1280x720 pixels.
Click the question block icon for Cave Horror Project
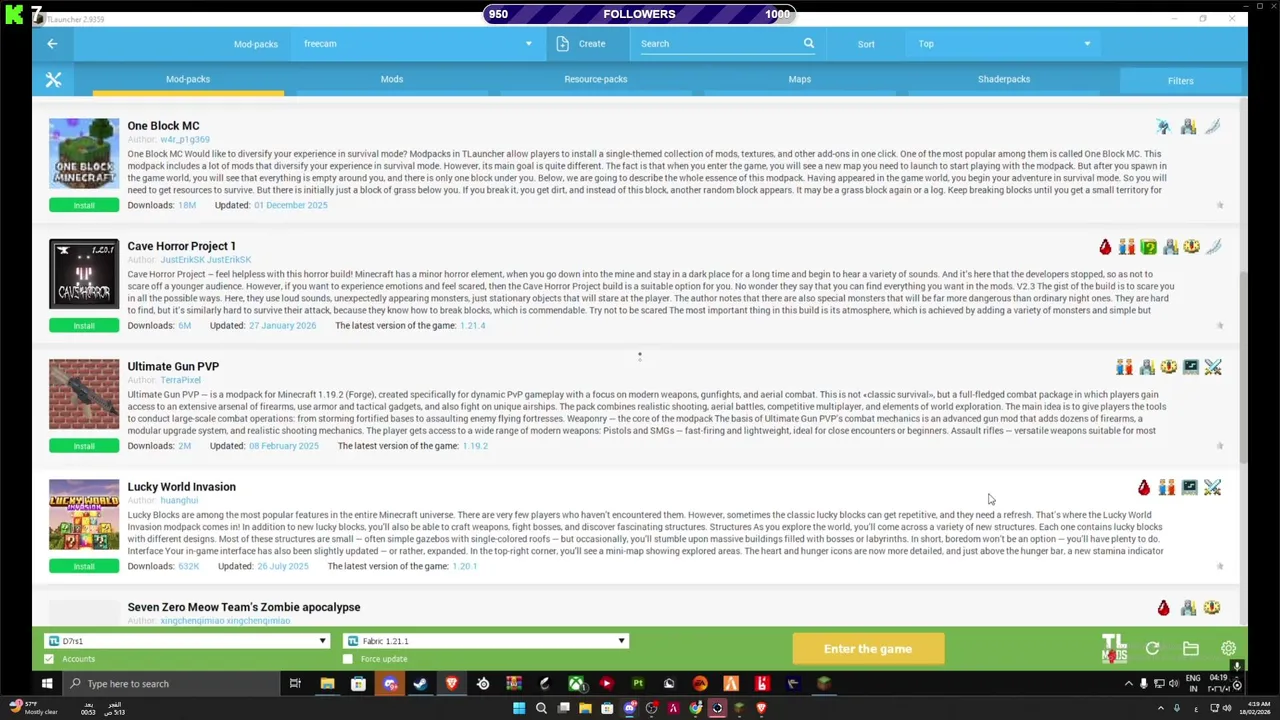(x=1148, y=247)
